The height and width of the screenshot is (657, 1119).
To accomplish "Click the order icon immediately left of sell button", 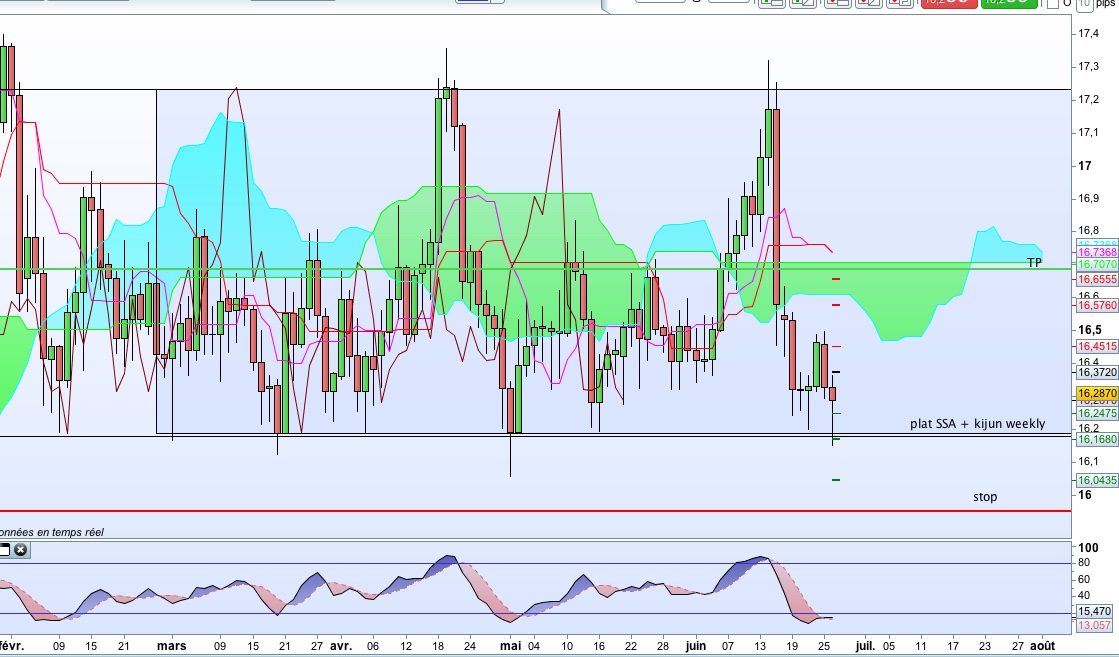I will click(899, 3).
